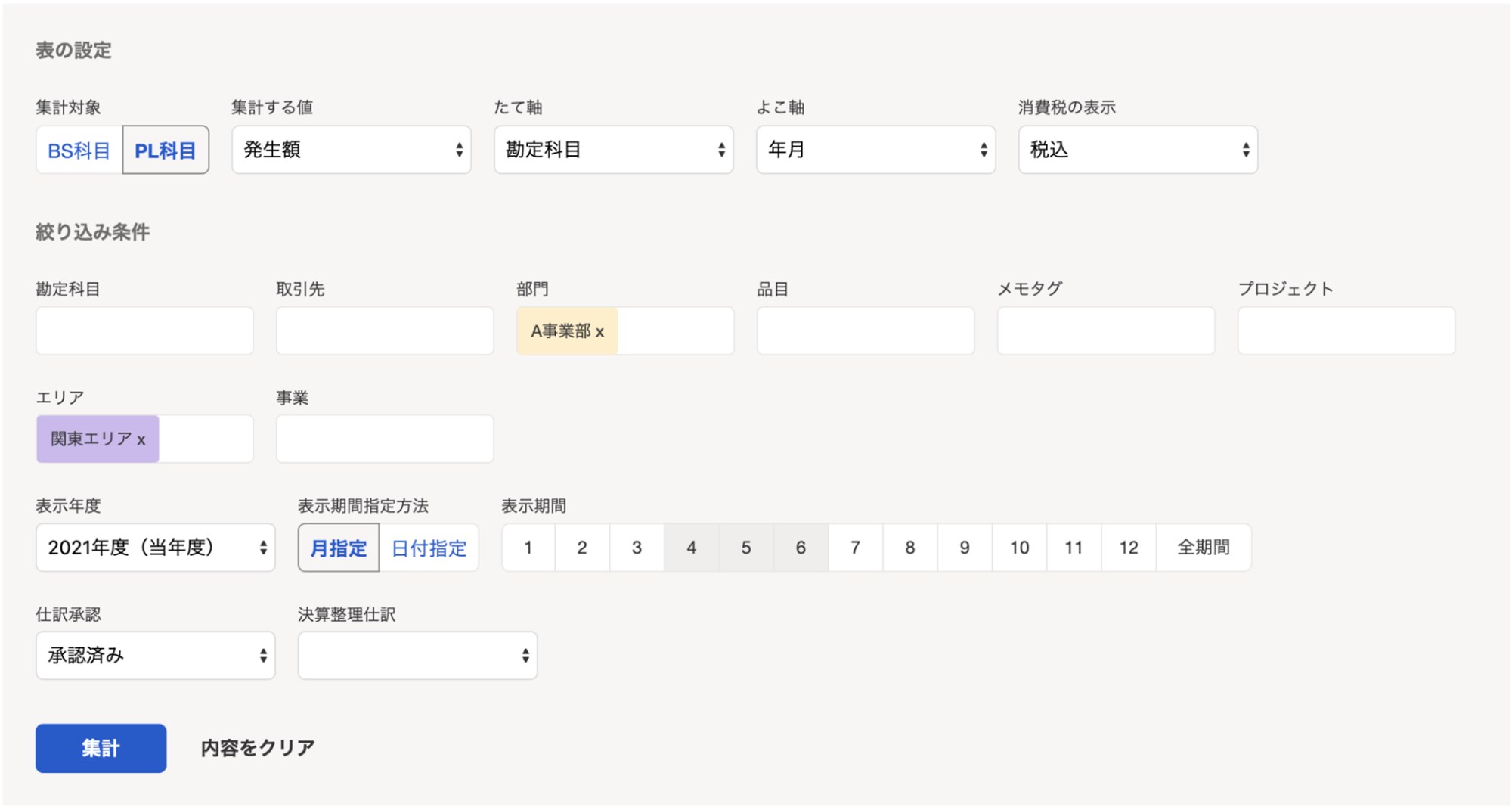Open the よこ軸 dropdown showing 年月
This screenshot has width=1512, height=807.
pyautogui.click(x=875, y=150)
